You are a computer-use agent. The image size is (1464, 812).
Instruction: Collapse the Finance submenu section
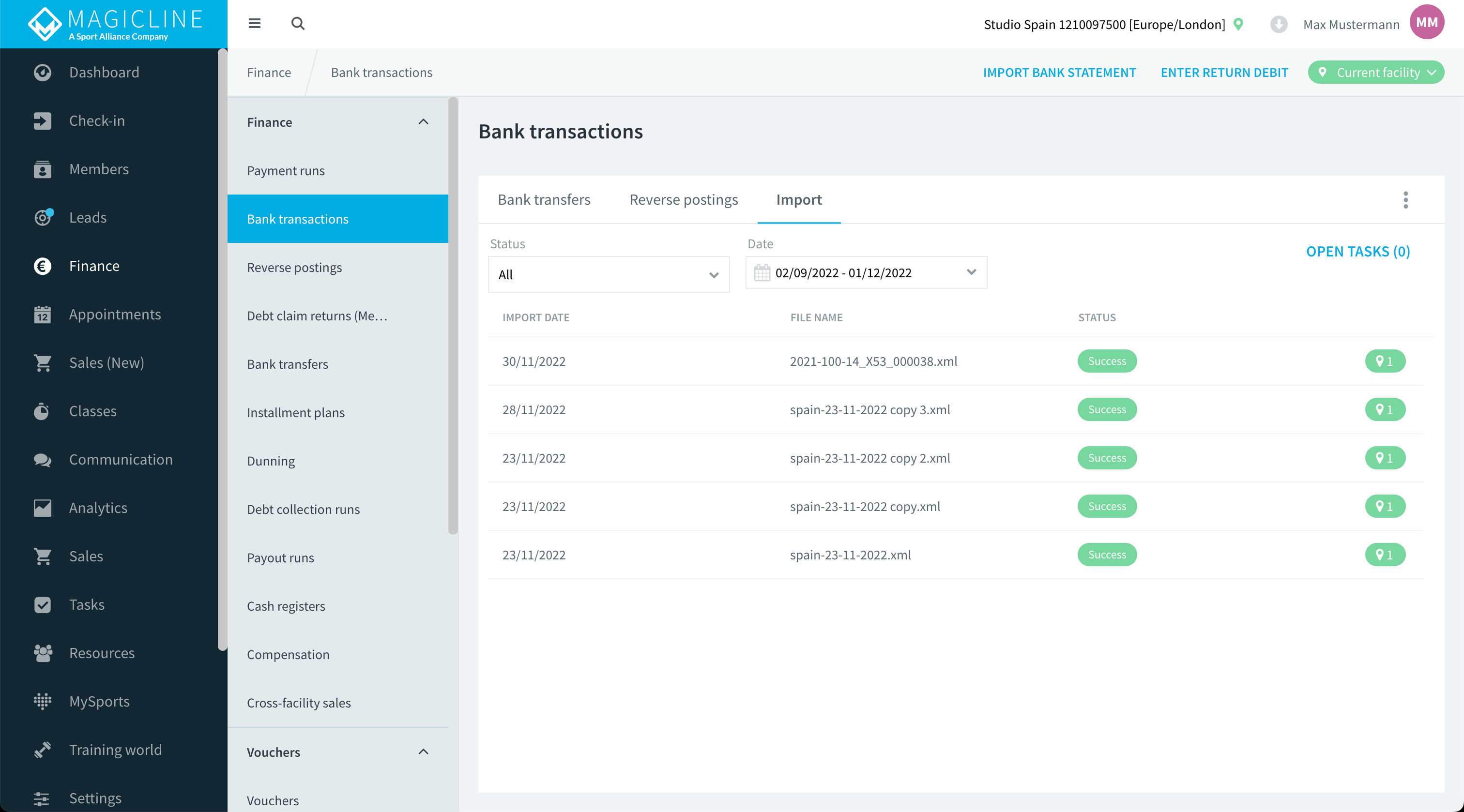423,121
